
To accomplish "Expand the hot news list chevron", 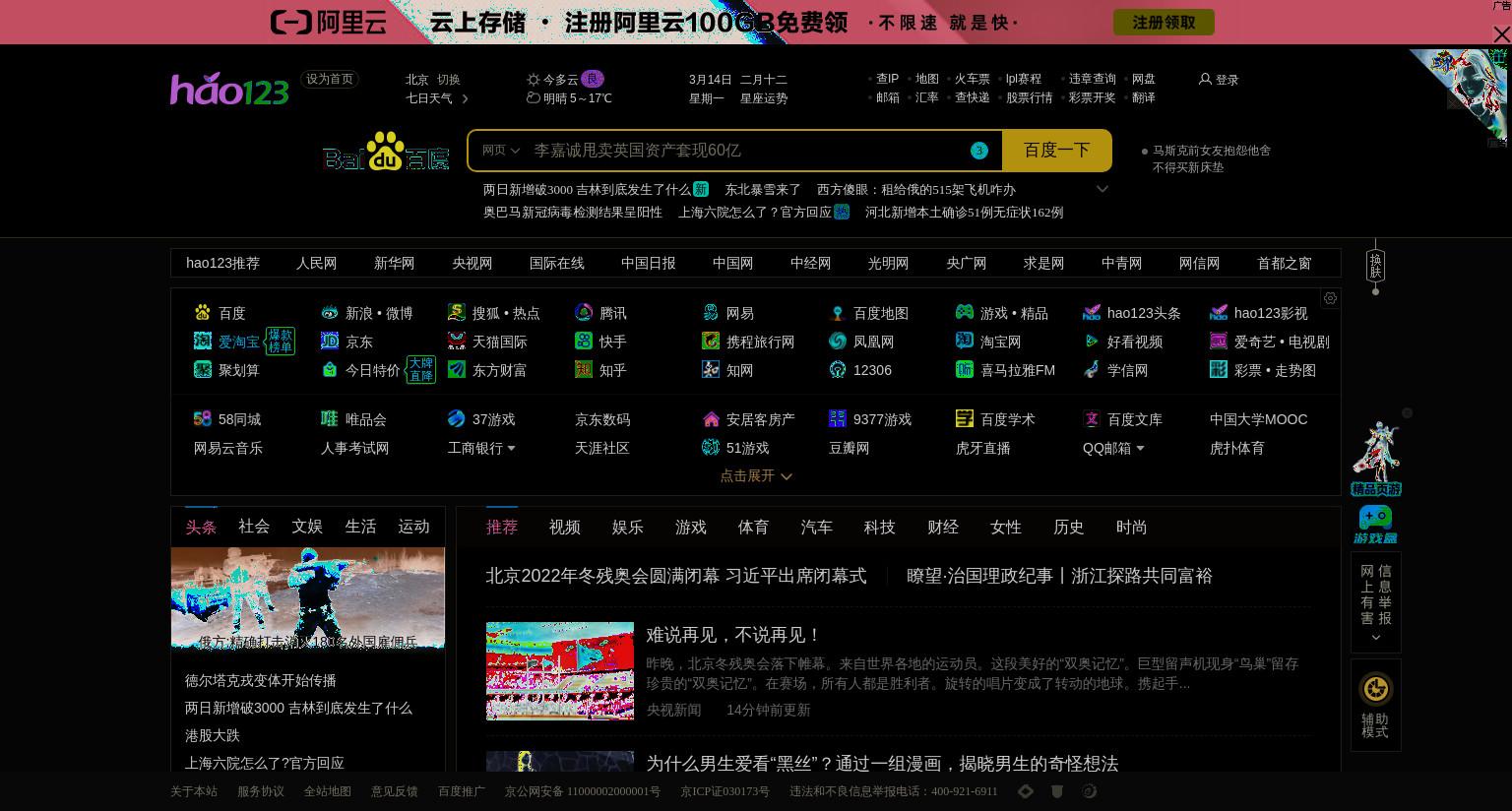I will pyautogui.click(x=1102, y=189).
